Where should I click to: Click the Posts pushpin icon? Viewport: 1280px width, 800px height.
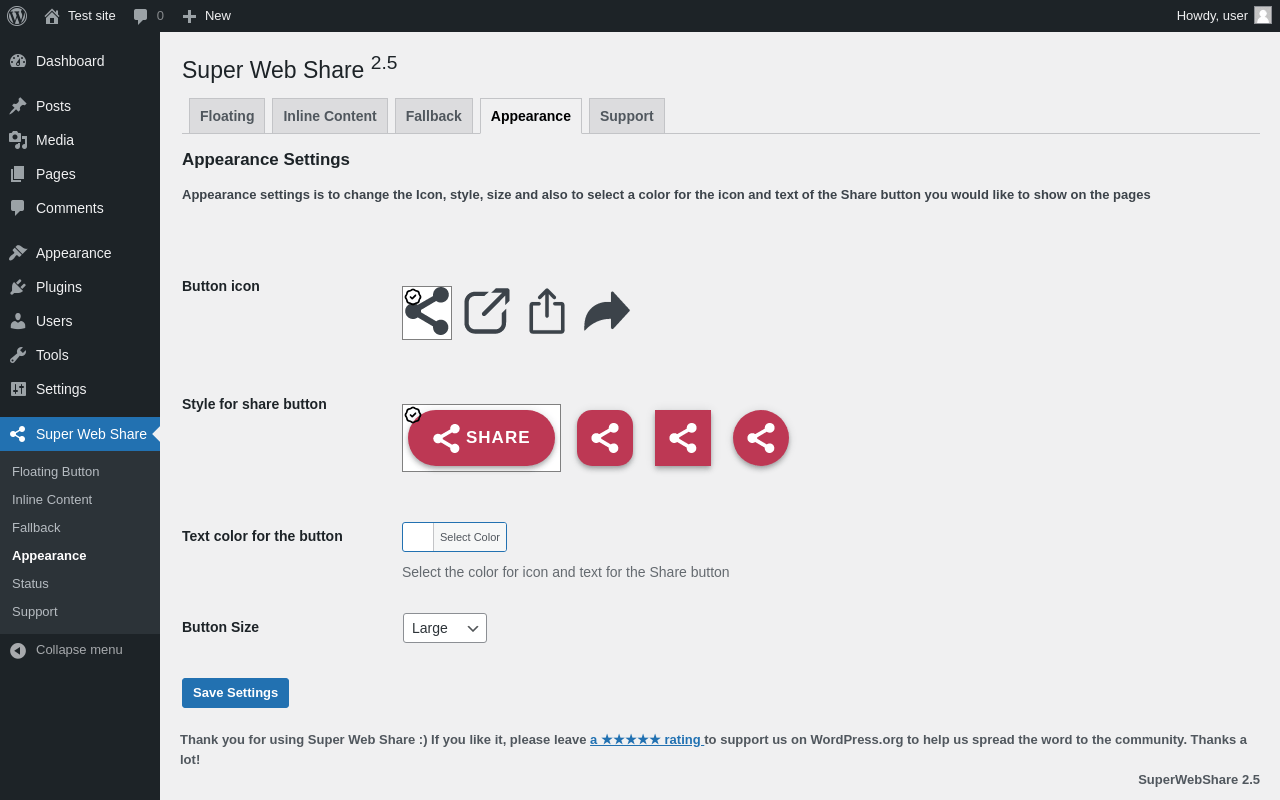(18, 106)
